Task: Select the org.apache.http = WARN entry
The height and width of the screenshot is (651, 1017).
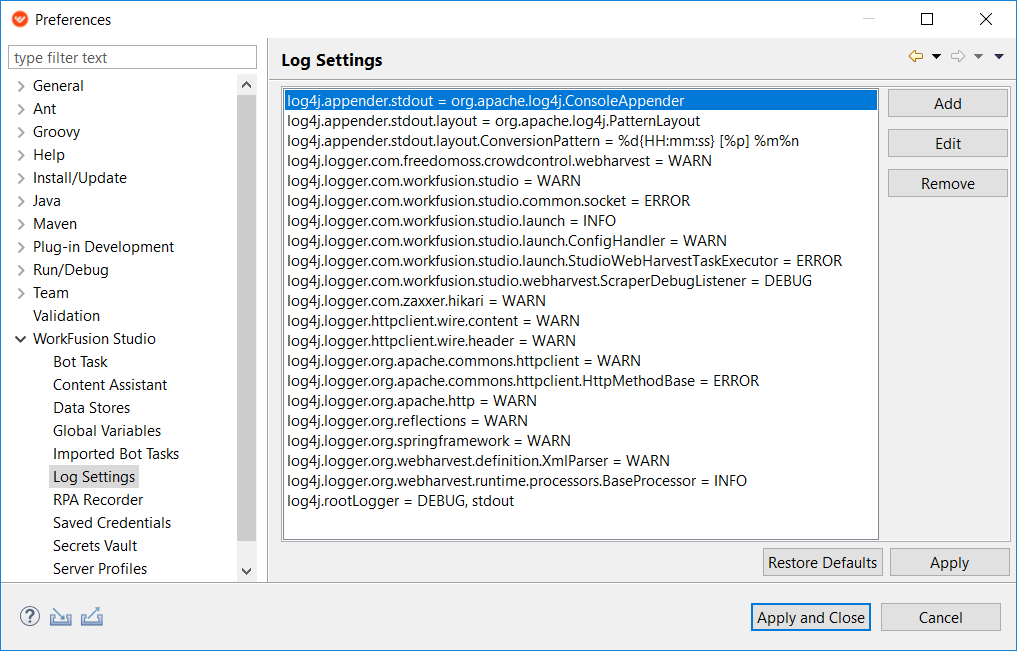Action: point(580,401)
